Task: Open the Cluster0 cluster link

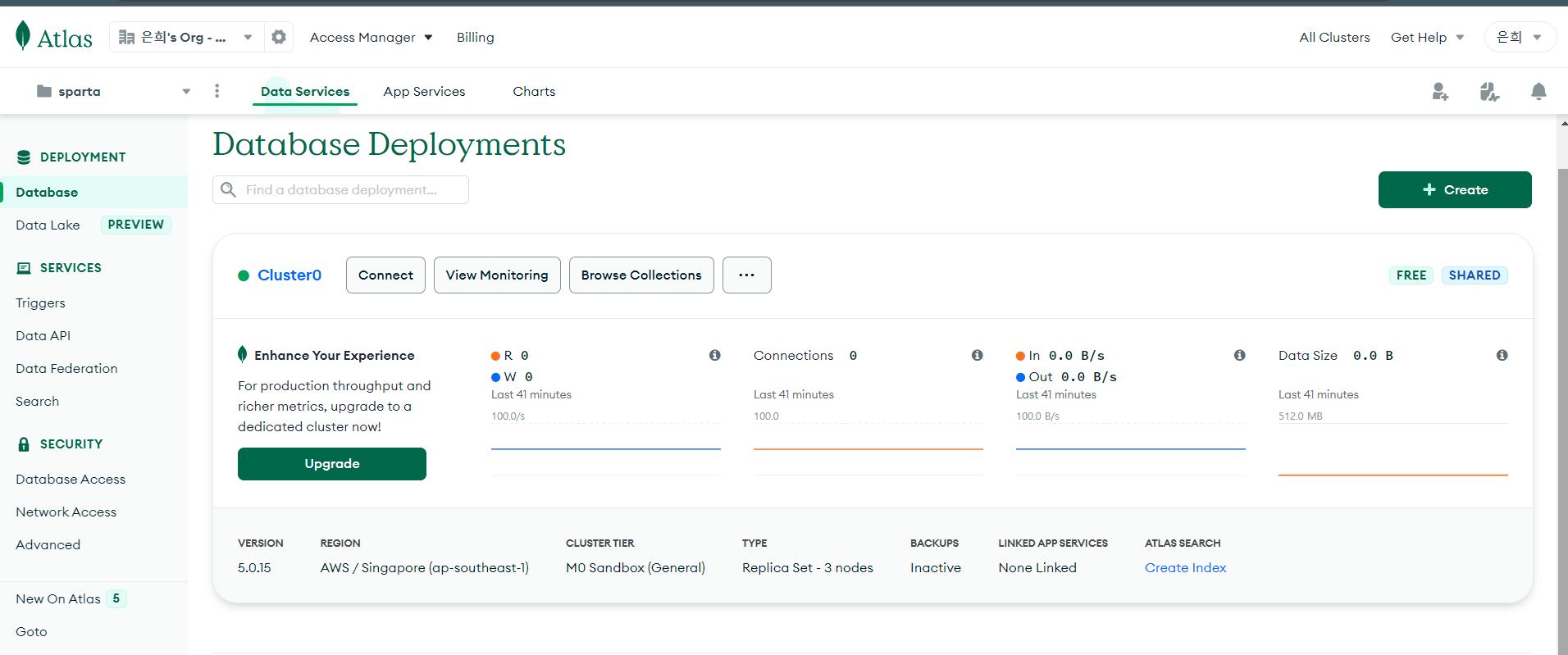Action: click(289, 275)
